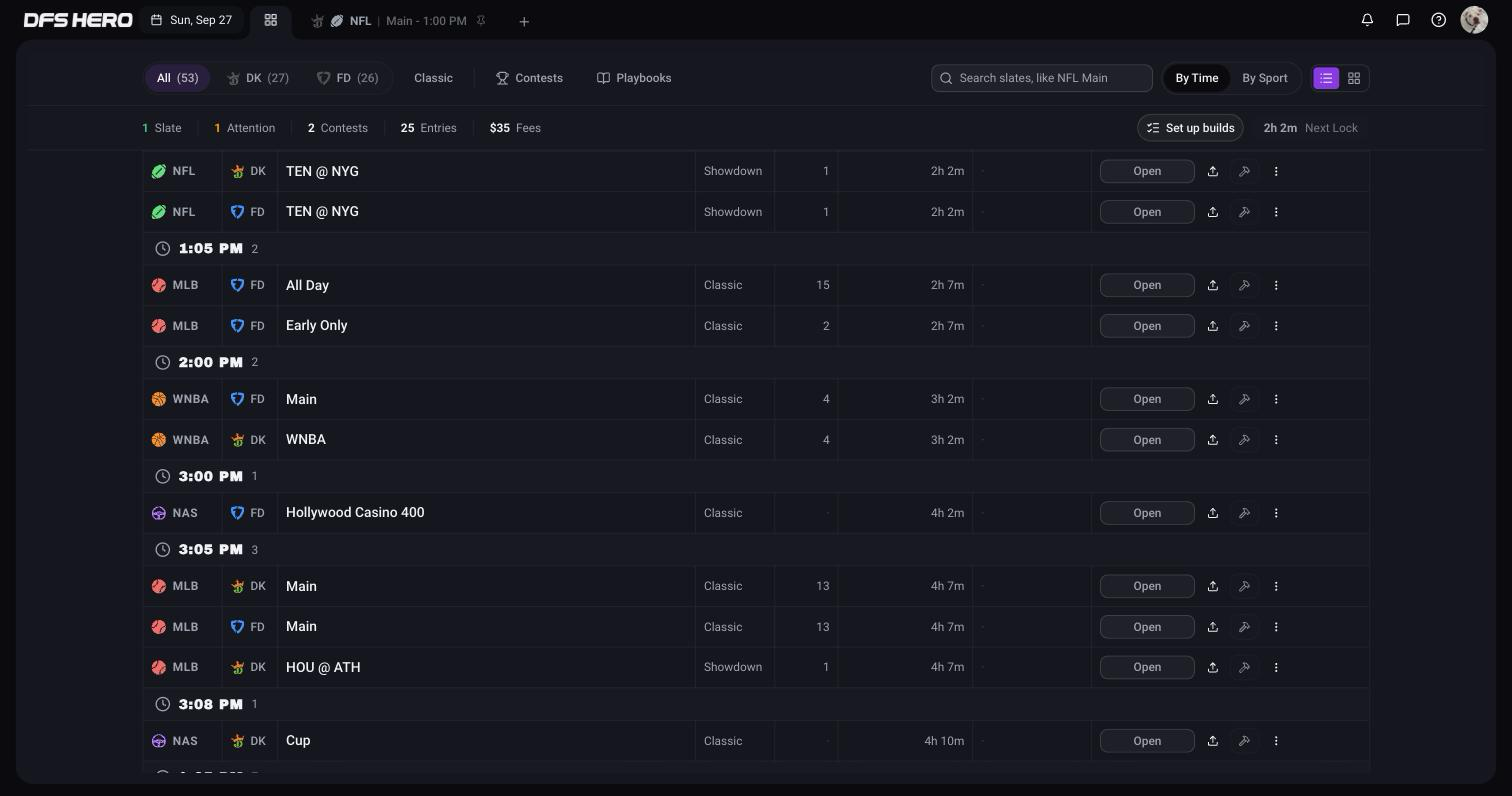Upload icon for MLB DK Main row

tap(1213, 586)
